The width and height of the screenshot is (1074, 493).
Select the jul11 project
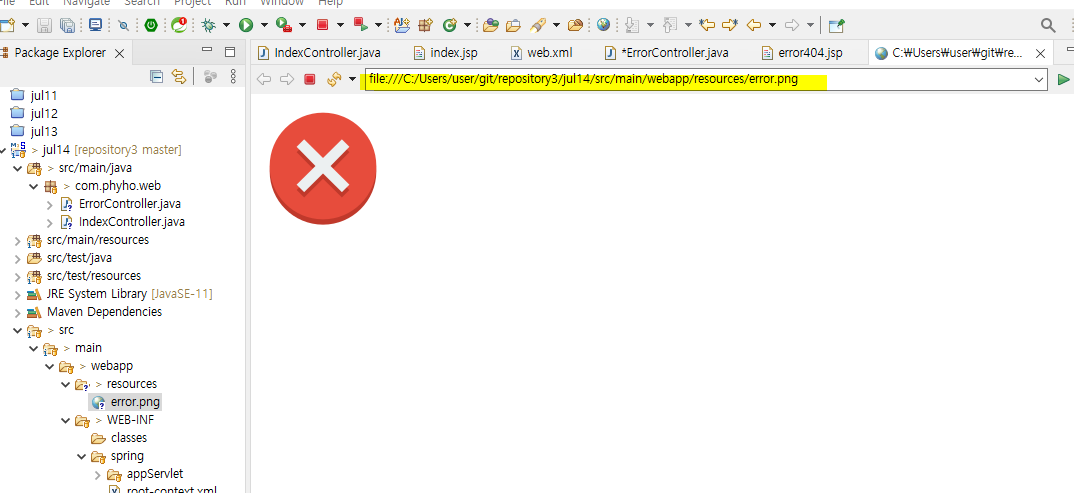(44, 95)
